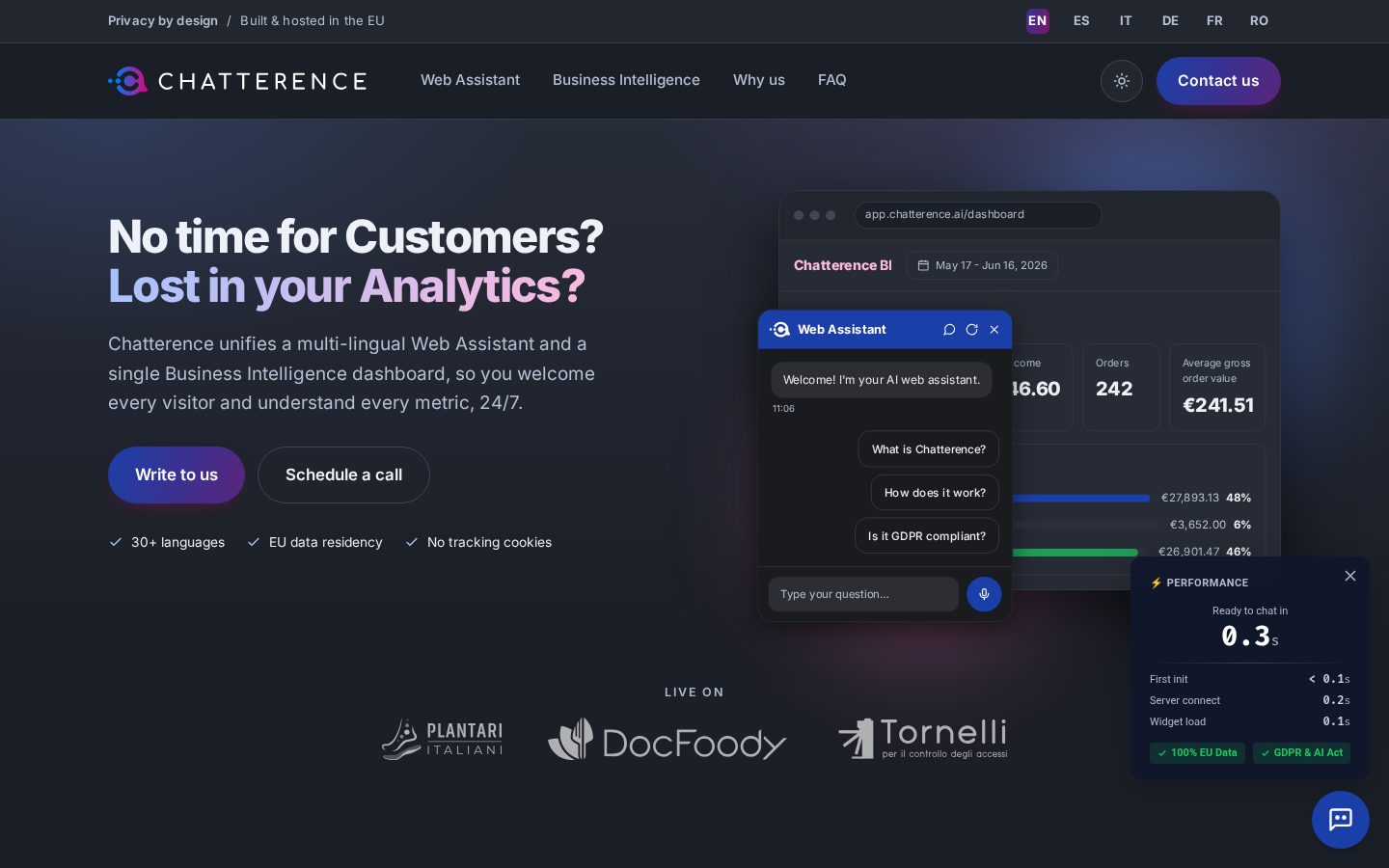Open the floating chat bubble button

coord(1341,820)
